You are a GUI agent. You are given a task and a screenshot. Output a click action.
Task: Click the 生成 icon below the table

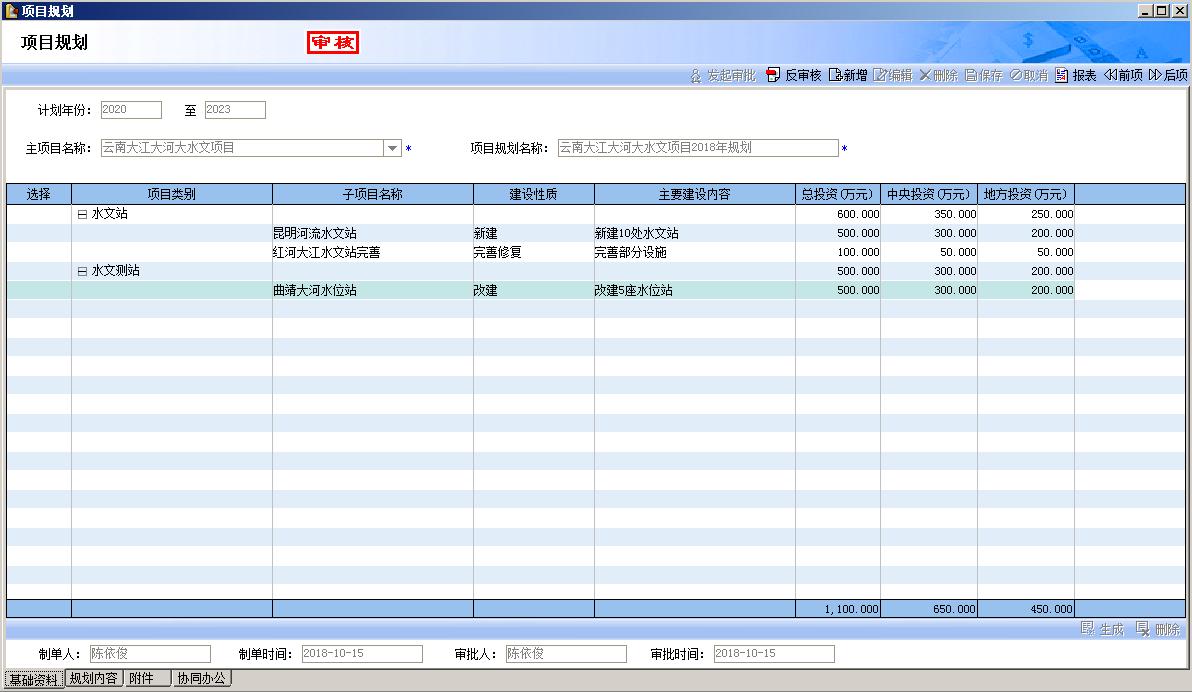(x=1088, y=629)
